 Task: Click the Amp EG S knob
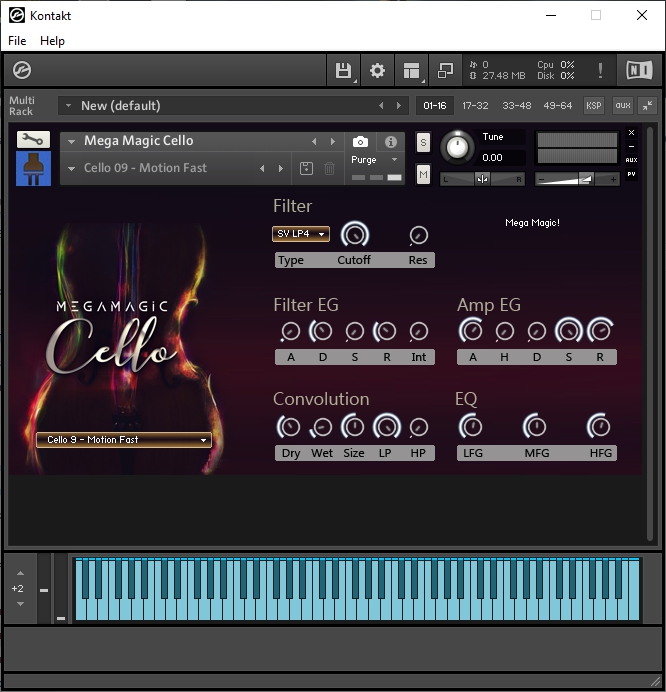(x=568, y=331)
